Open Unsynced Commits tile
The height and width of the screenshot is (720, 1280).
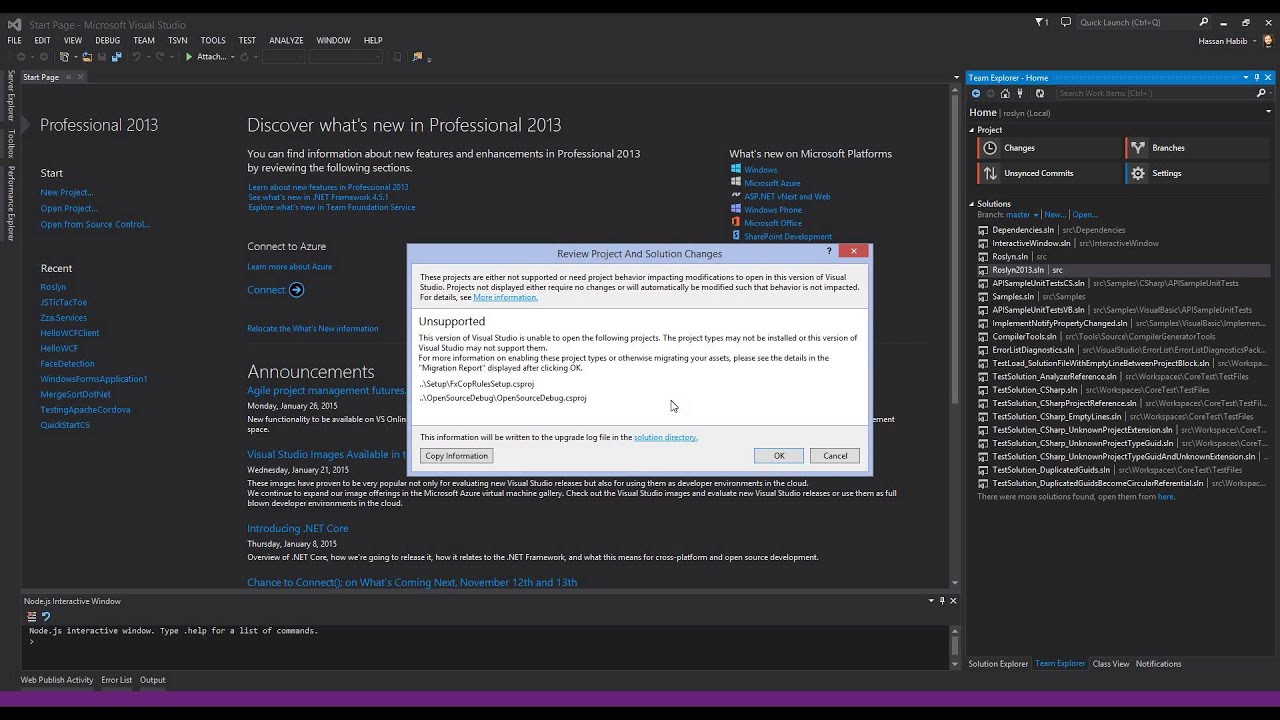click(1049, 173)
